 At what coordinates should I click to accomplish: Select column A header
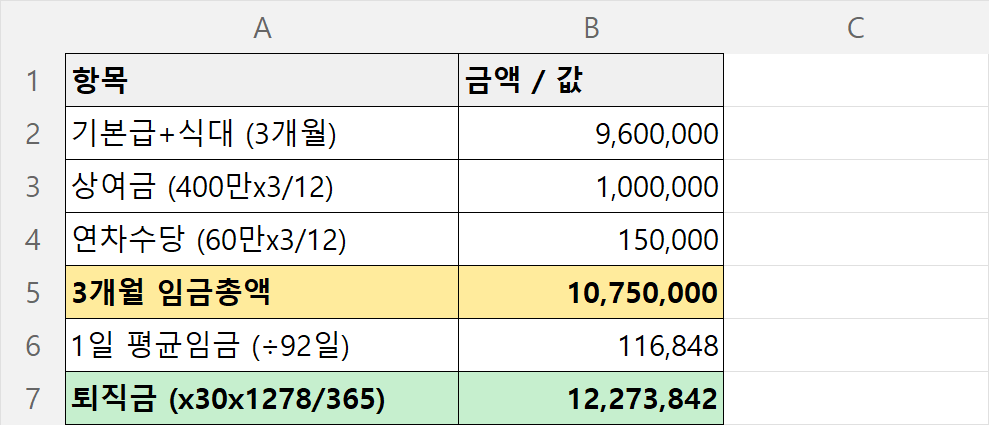[x=262, y=27]
